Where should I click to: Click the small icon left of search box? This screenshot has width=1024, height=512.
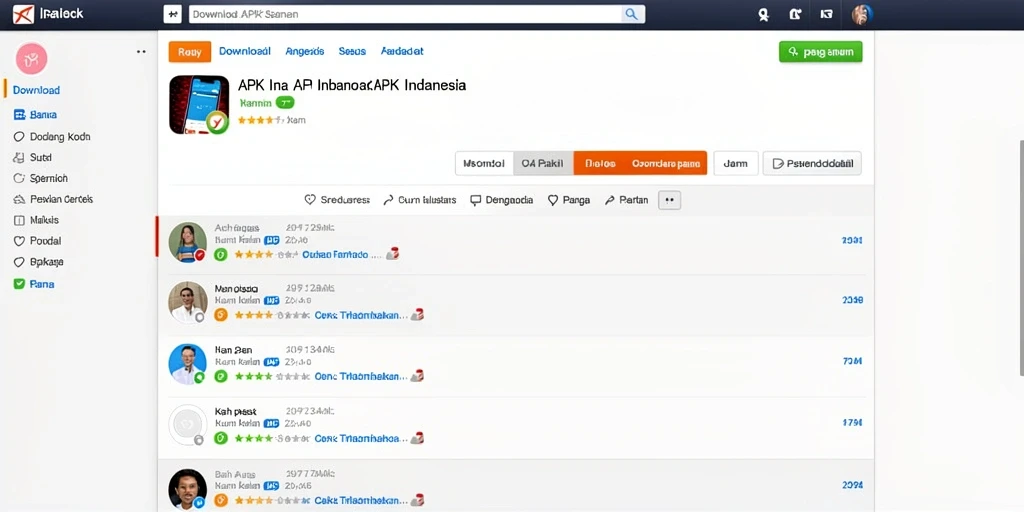172,14
